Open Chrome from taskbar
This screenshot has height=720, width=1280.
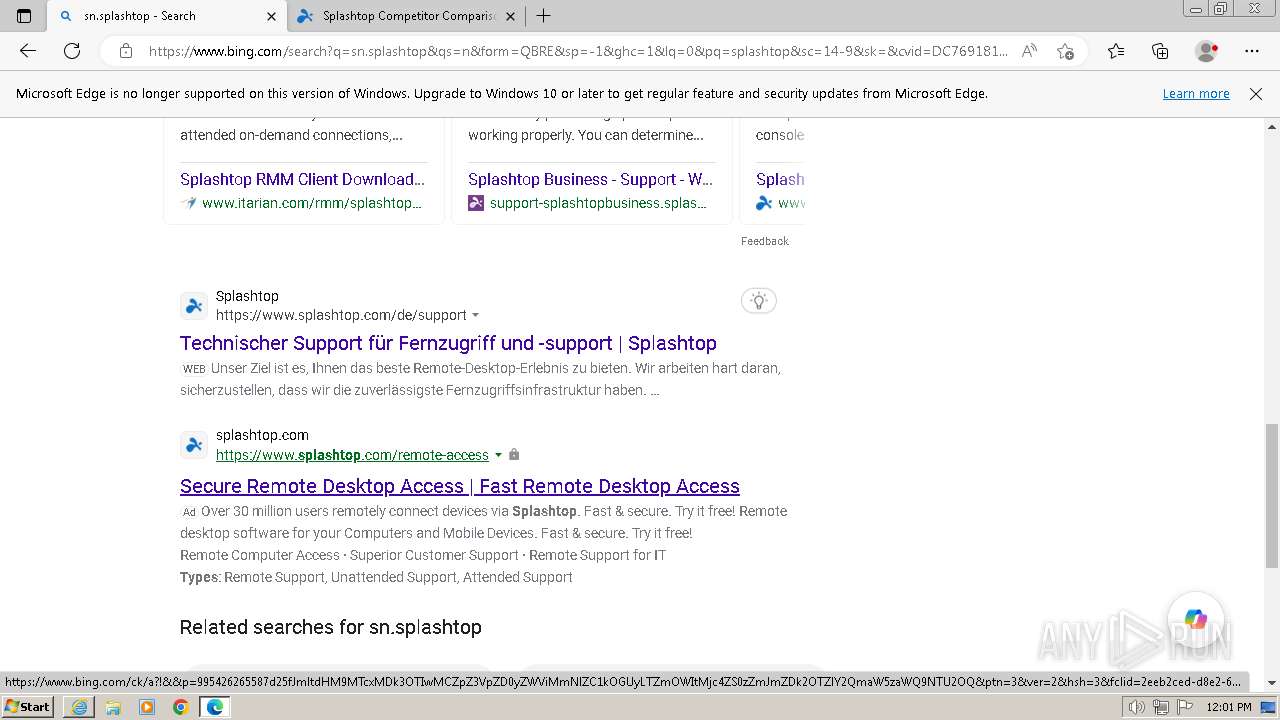click(181, 707)
